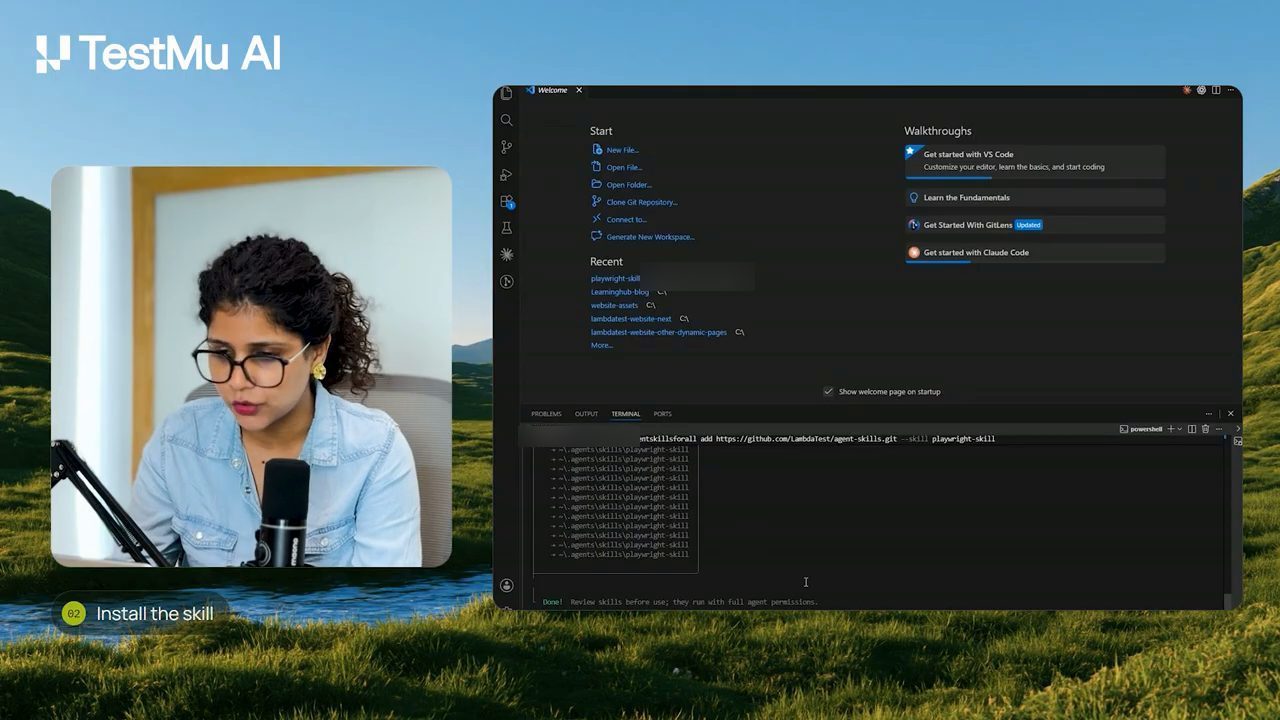The width and height of the screenshot is (1280, 720).
Task: Open the Search view in activity bar
Action: [506, 120]
